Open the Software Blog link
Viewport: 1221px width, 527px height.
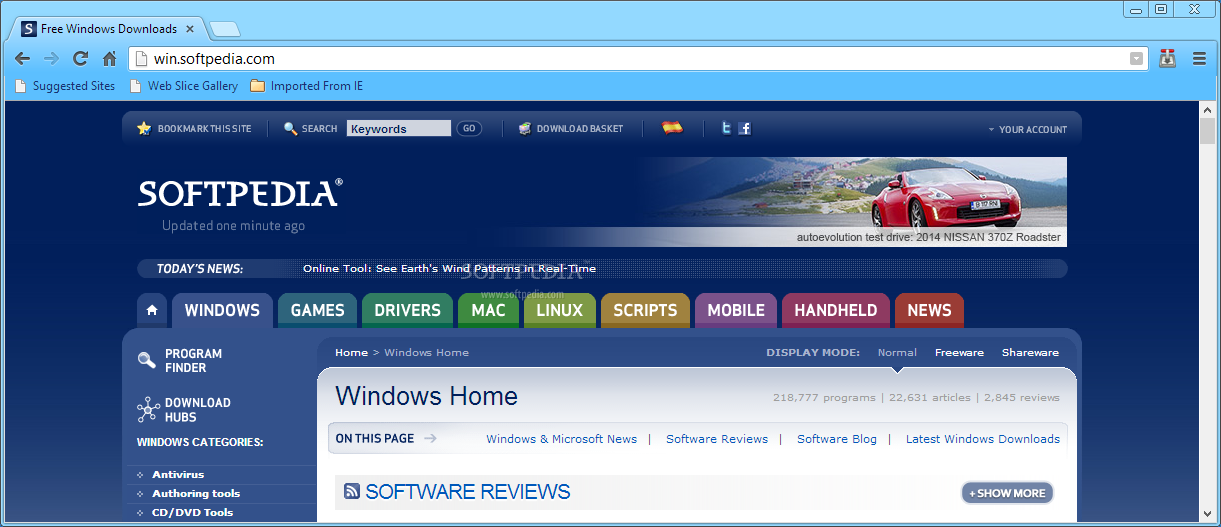coord(837,439)
